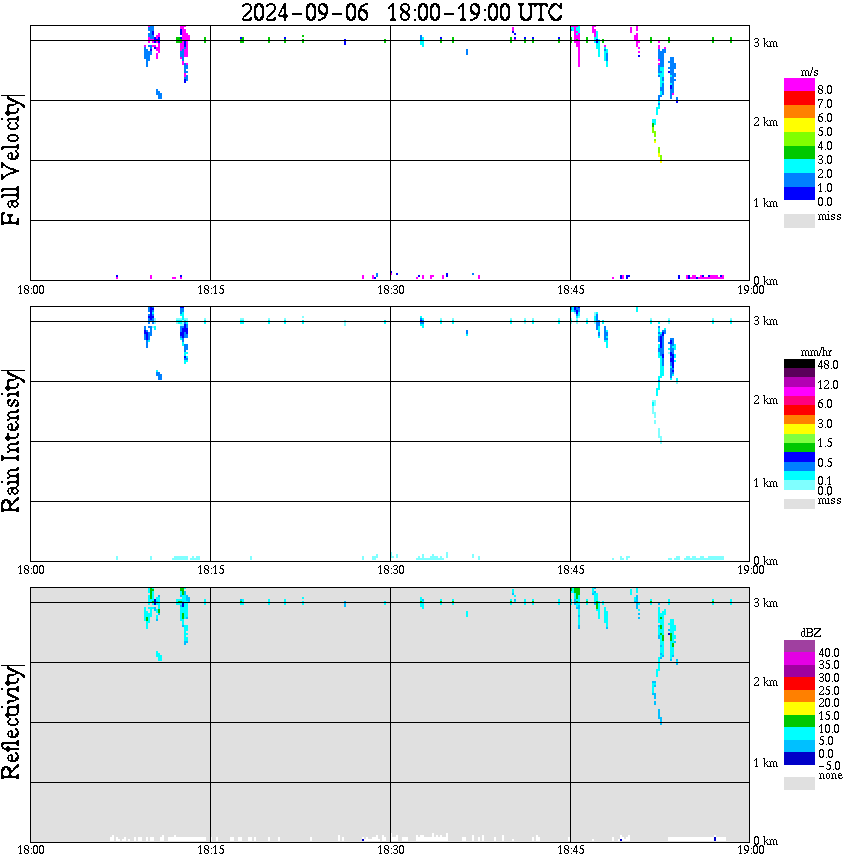Select the dark blue 0.0 m/s legend swatch

pyautogui.click(x=799, y=193)
